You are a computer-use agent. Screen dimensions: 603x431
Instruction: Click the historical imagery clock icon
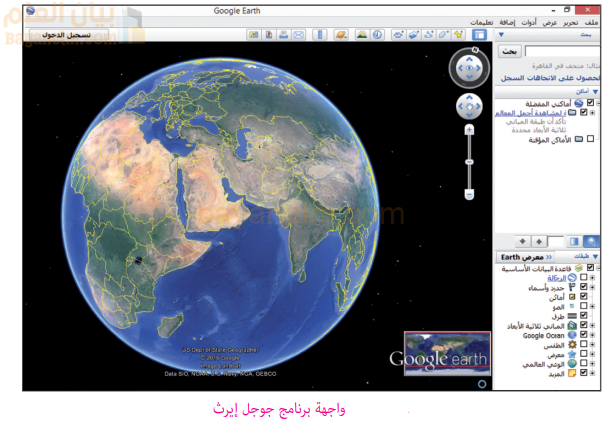click(378, 35)
